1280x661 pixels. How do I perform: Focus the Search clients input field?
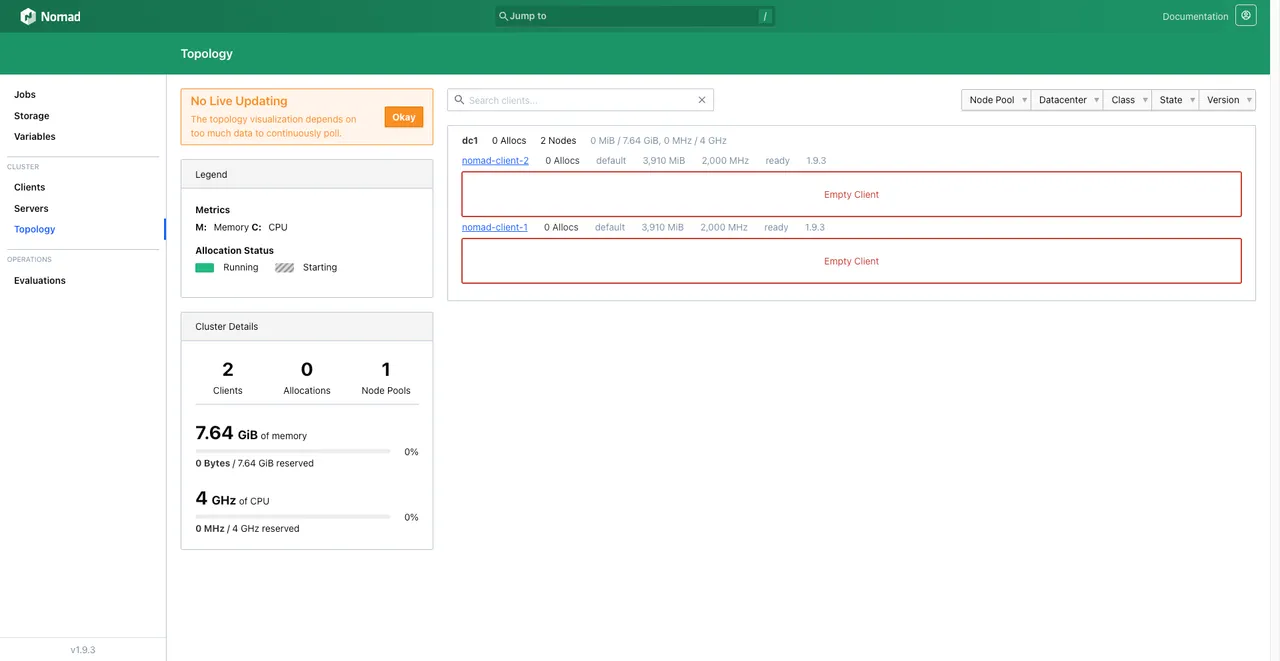[x=581, y=100]
